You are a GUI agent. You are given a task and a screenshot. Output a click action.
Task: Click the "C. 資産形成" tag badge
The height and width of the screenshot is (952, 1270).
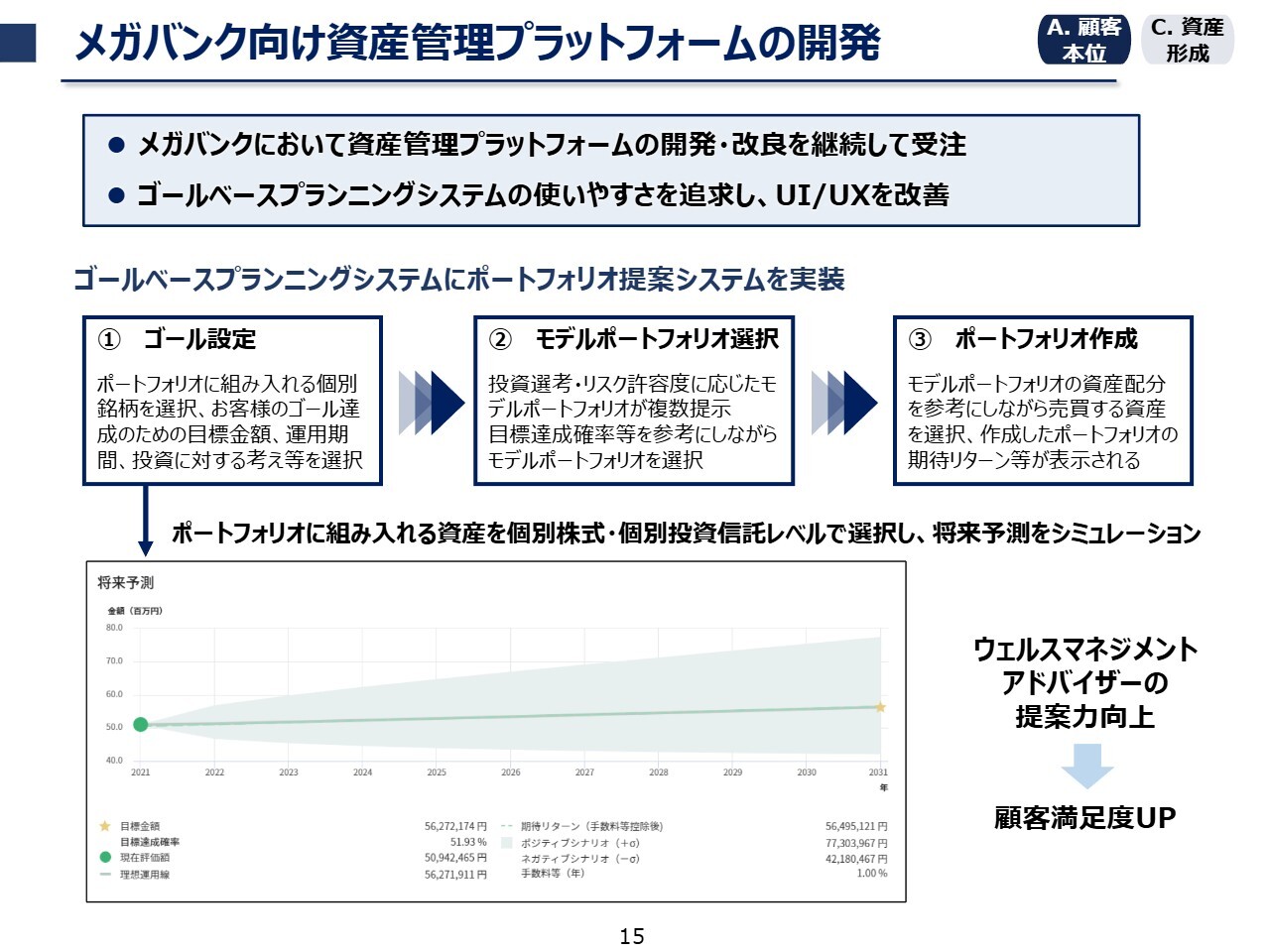(1187, 40)
